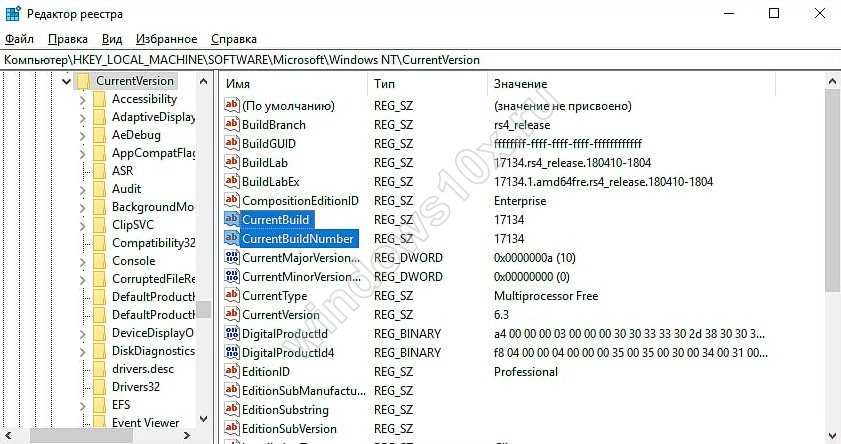
Task: Click the CompositionEditionID value icon
Action: (232, 201)
